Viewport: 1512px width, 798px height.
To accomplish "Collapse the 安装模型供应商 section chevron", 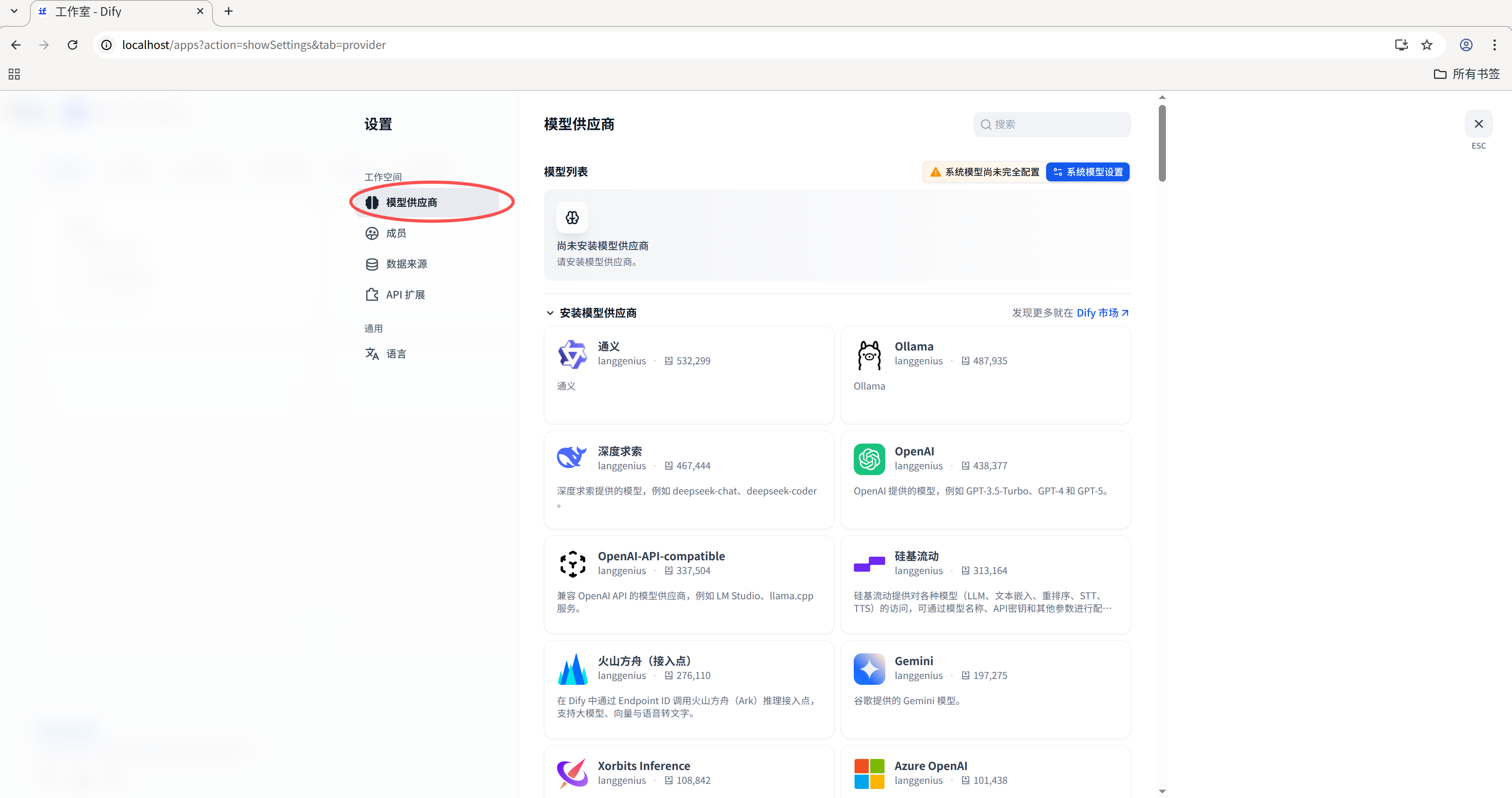I will tap(550, 313).
